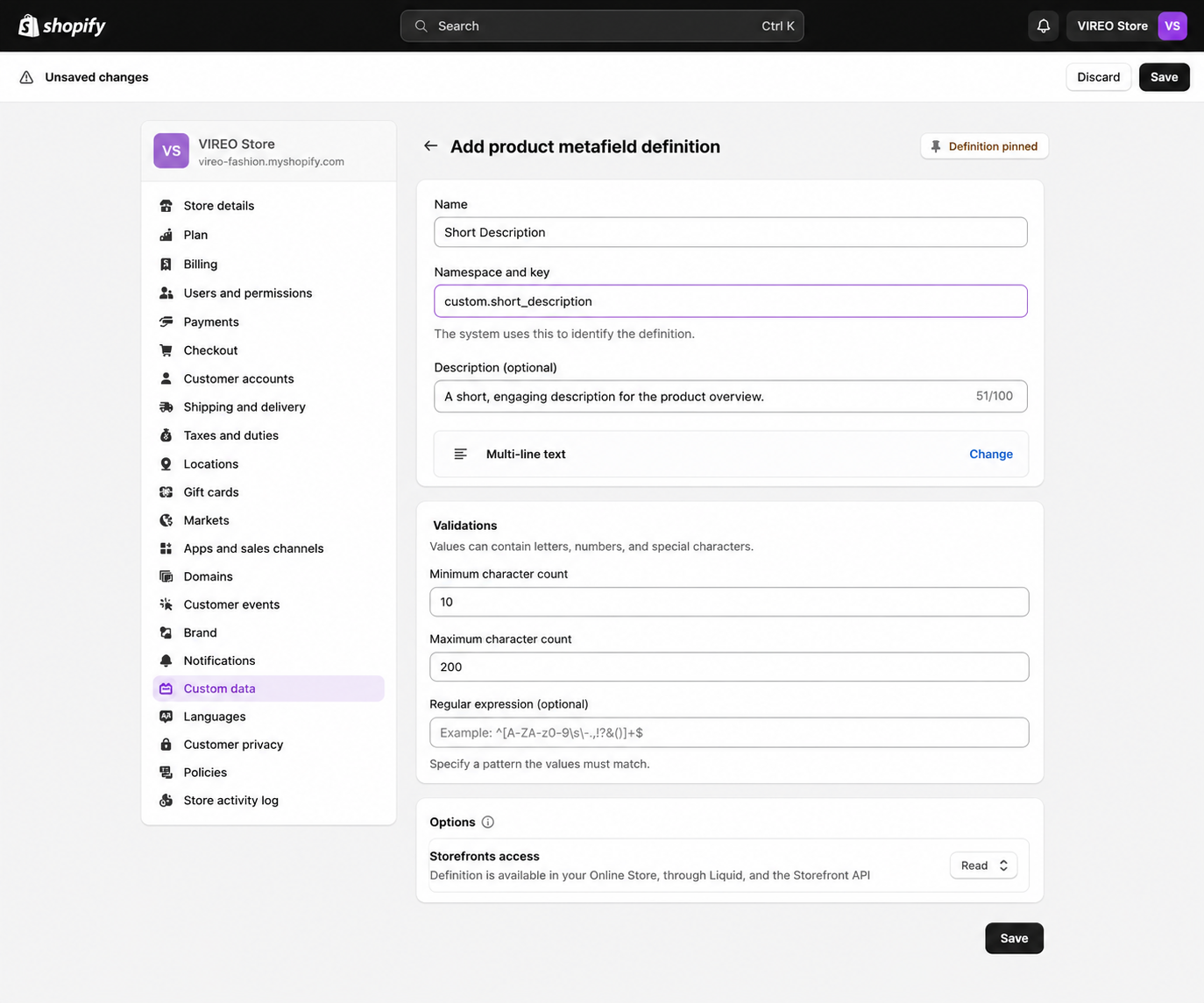The height and width of the screenshot is (1003, 1204).
Task: Click the Customer events icon
Action: (x=166, y=604)
